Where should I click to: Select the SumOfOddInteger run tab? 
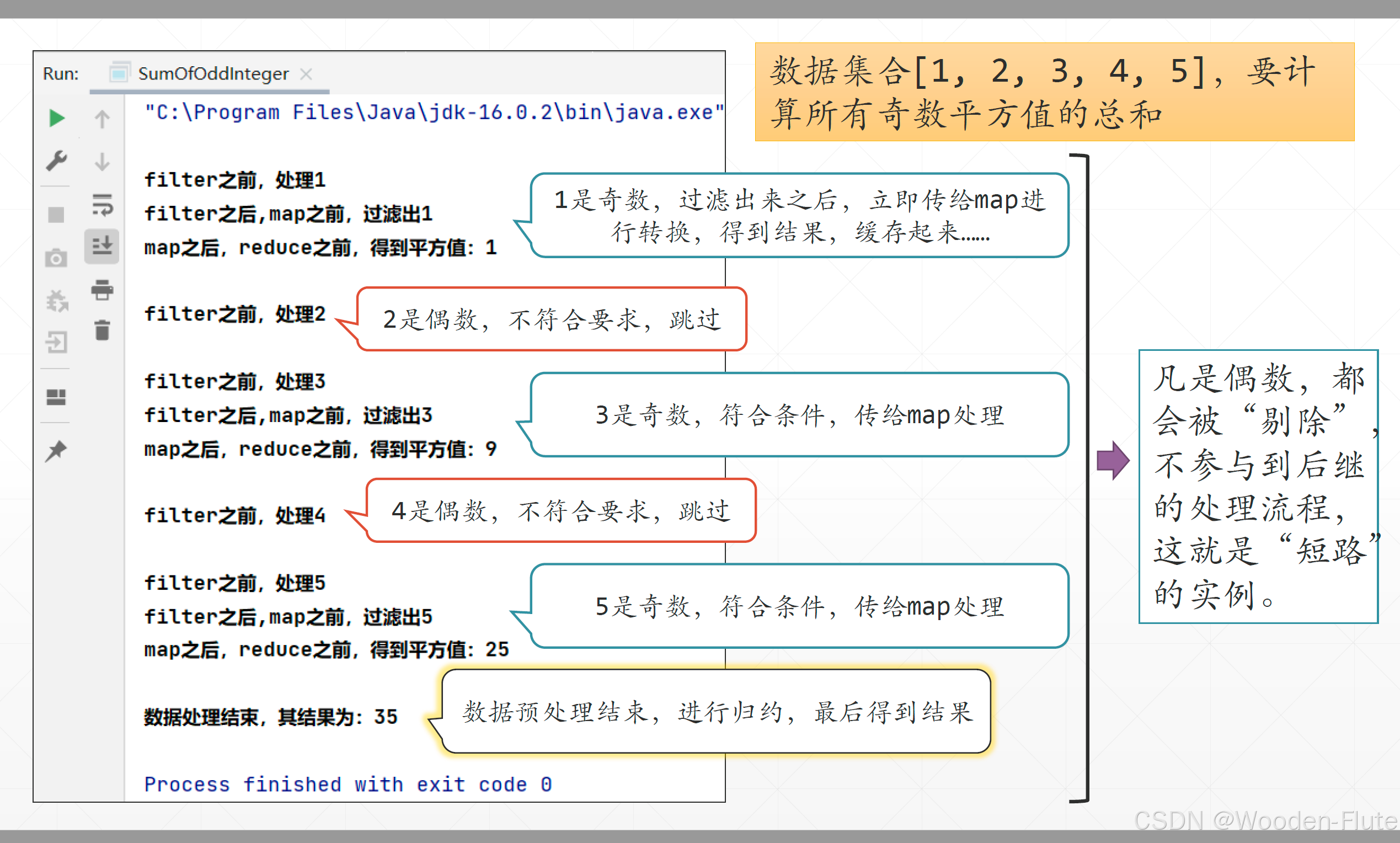(x=212, y=74)
